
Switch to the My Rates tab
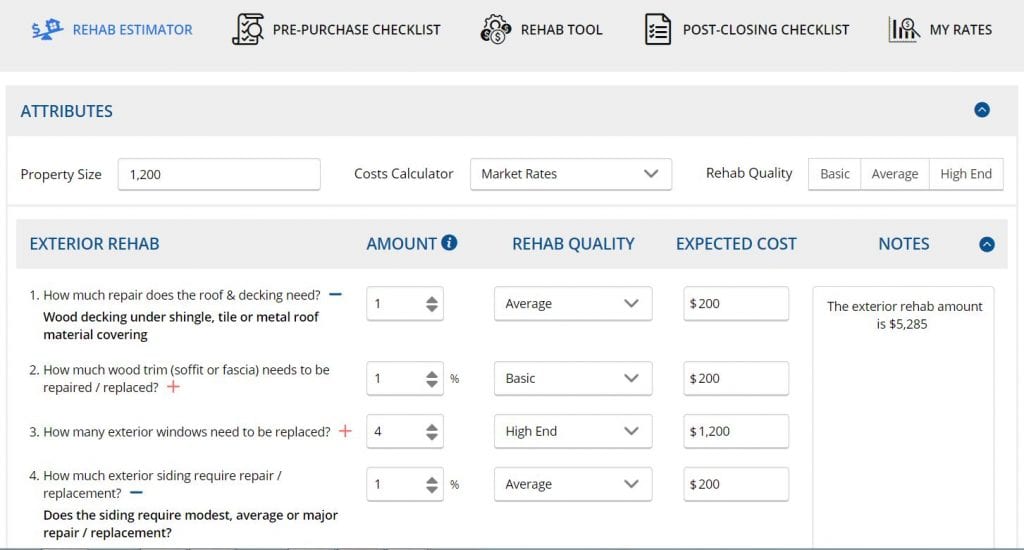pos(960,30)
